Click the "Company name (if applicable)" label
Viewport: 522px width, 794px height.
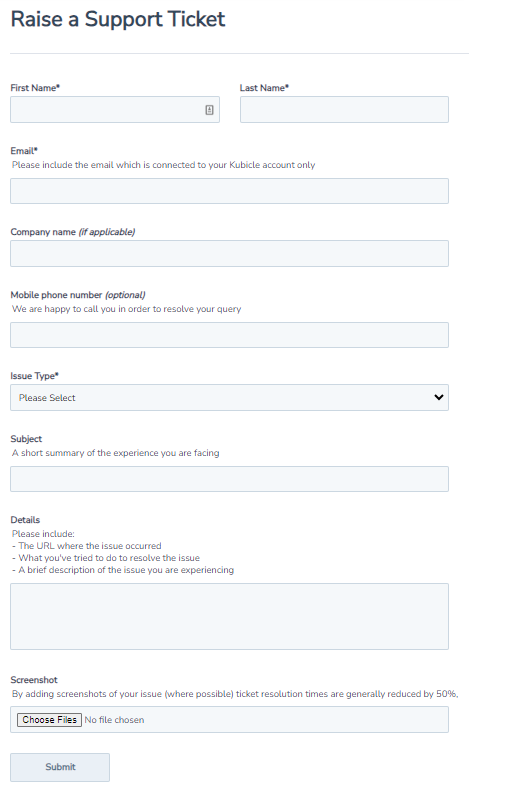(x=73, y=232)
